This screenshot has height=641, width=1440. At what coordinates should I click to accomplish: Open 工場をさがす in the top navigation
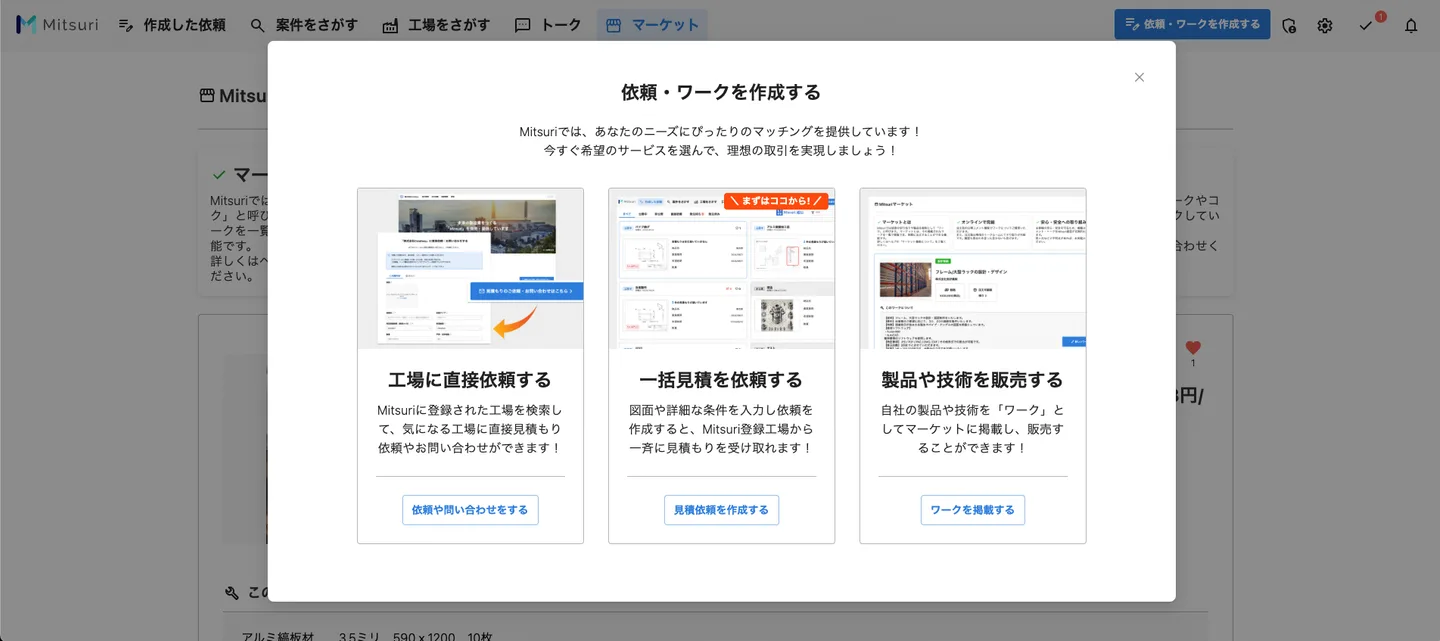[x=436, y=25]
